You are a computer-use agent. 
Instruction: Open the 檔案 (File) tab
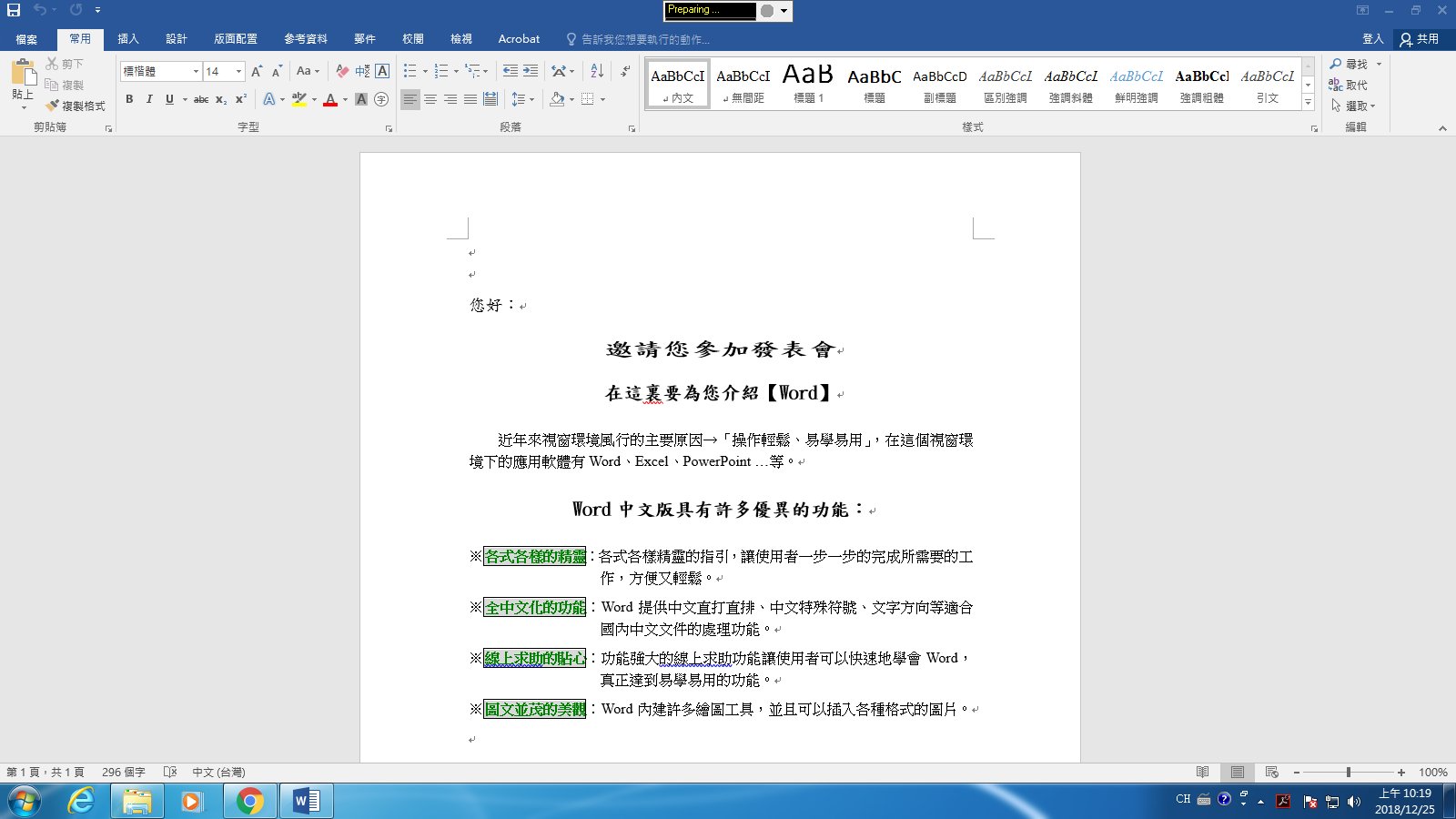(x=26, y=39)
